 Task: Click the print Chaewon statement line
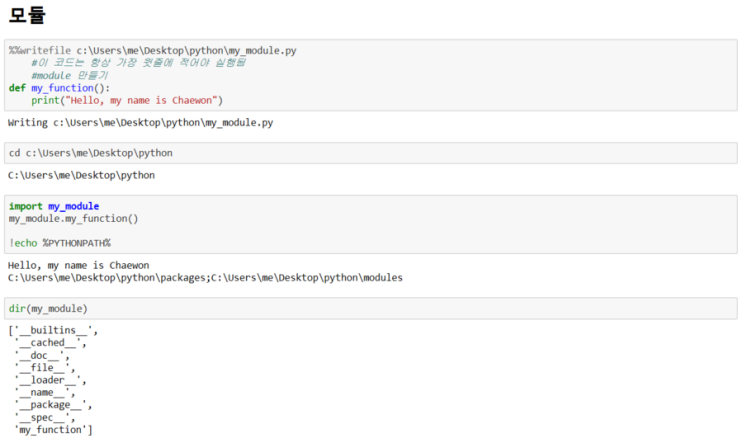tap(126, 100)
